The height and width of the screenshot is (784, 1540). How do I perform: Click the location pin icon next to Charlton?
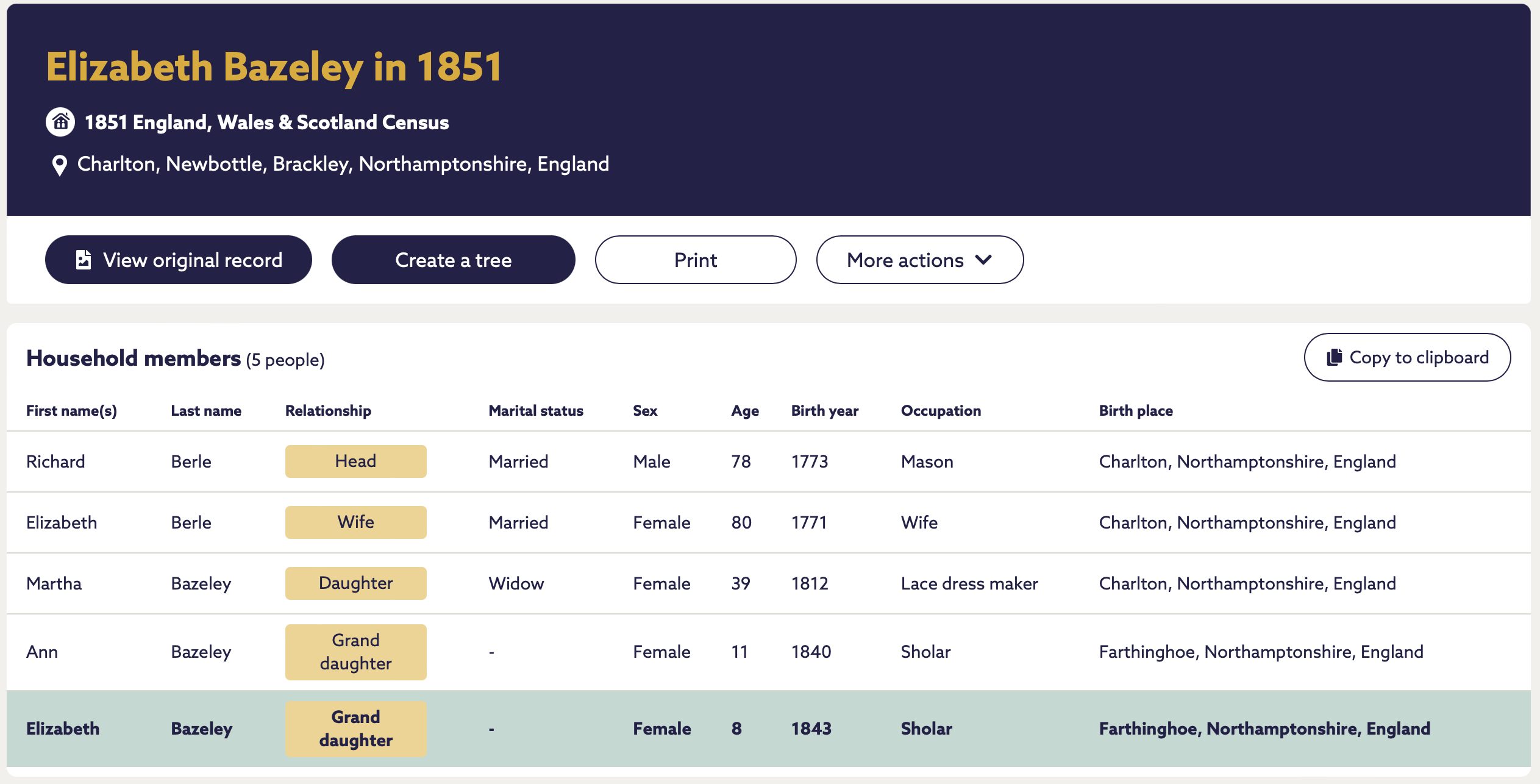(59, 165)
